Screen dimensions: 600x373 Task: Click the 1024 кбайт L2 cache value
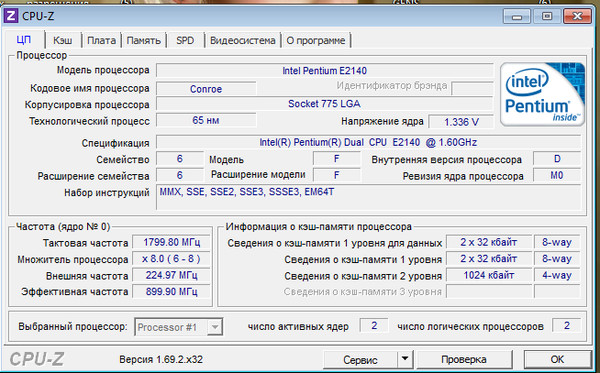pos(489,275)
